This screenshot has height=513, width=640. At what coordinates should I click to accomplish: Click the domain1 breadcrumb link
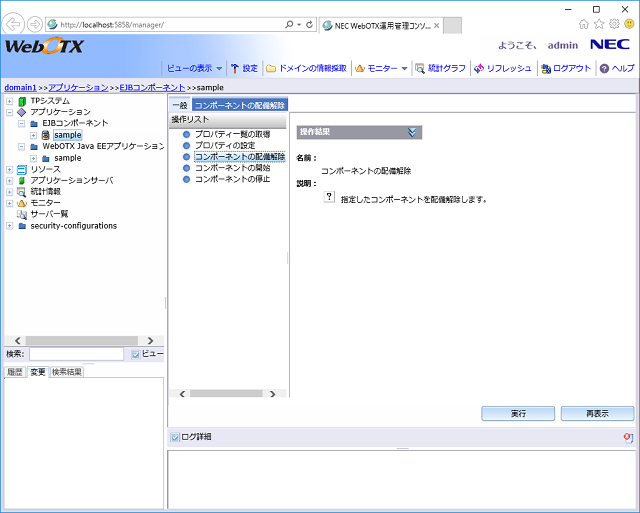point(20,88)
